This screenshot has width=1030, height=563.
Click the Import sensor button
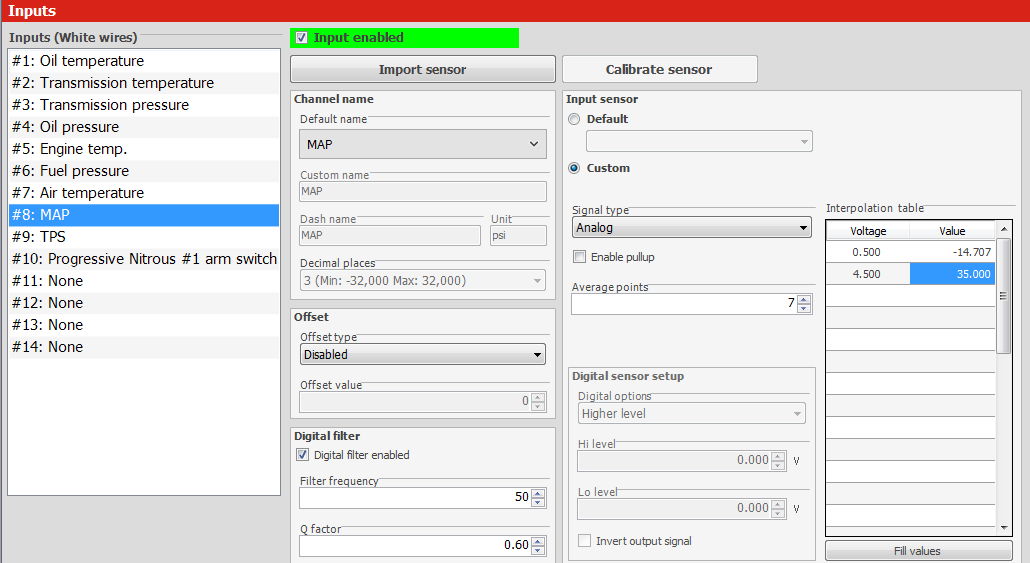[x=422, y=70]
